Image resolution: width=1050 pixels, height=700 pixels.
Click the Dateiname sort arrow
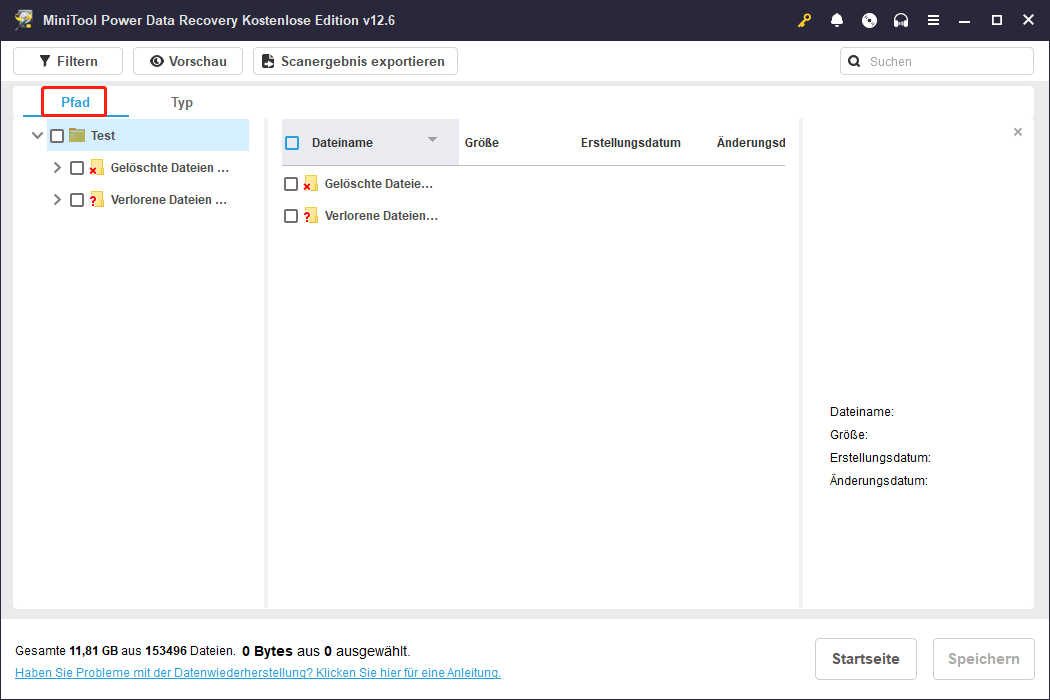tap(433, 139)
